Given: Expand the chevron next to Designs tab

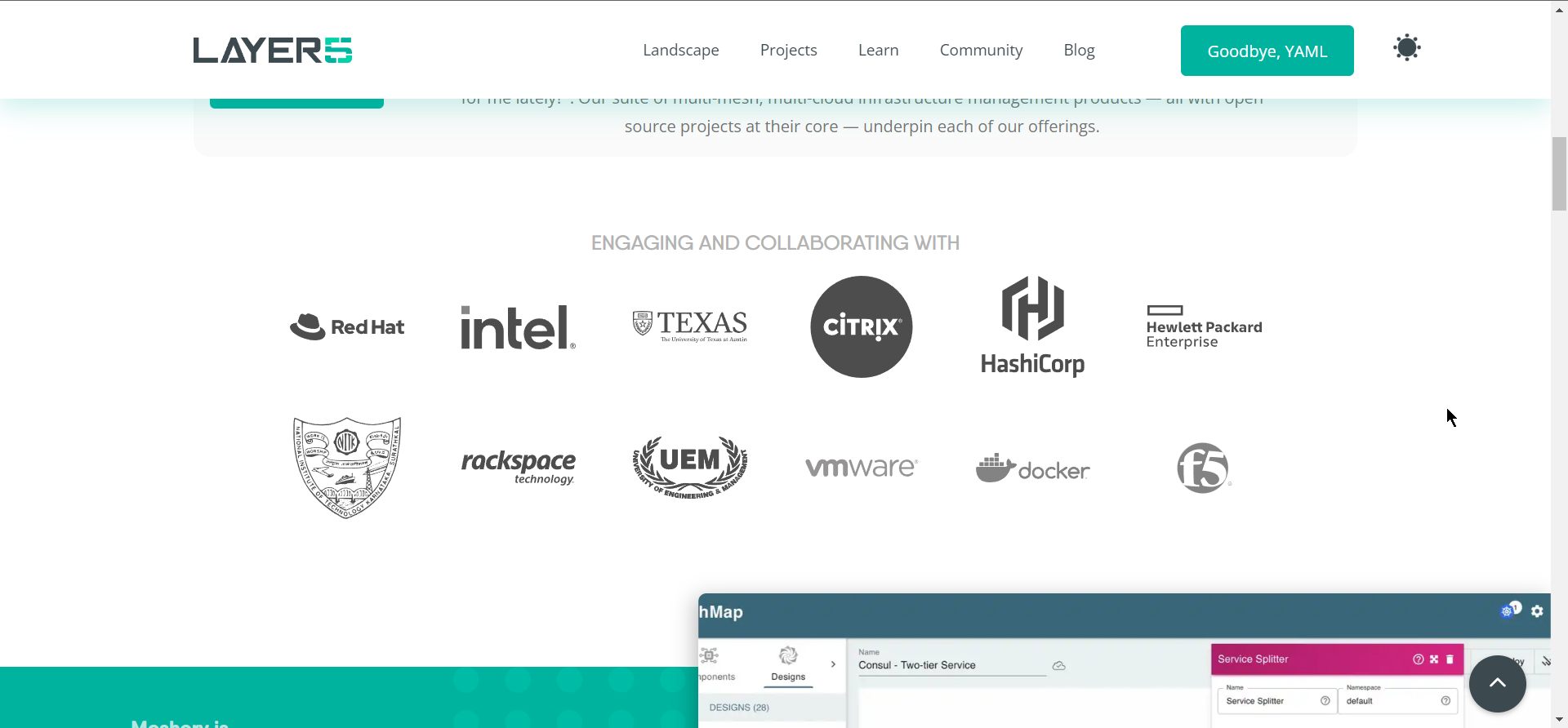Looking at the screenshot, I should pos(833,664).
